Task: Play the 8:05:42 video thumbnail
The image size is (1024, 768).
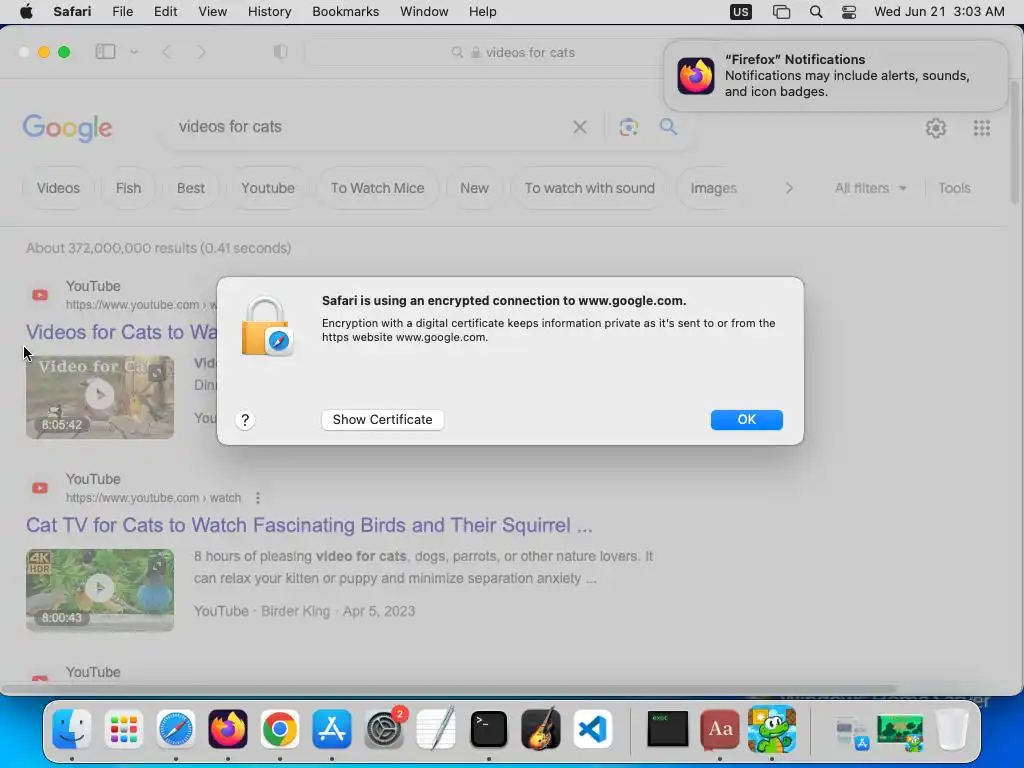Action: [x=100, y=397]
